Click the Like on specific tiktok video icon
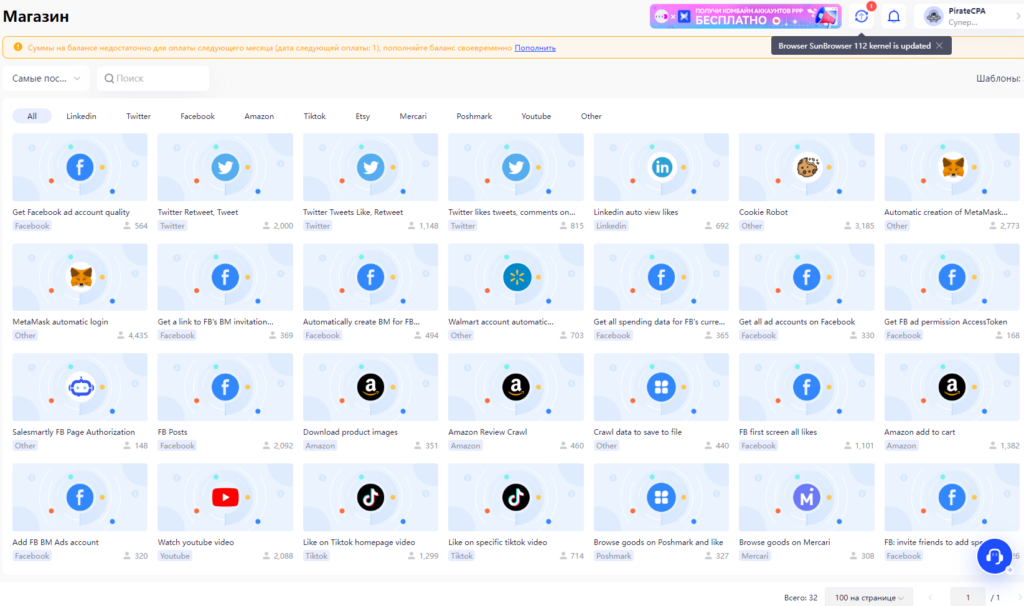Image resolution: width=1024 pixels, height=606 pixels. tap(516, 498)
